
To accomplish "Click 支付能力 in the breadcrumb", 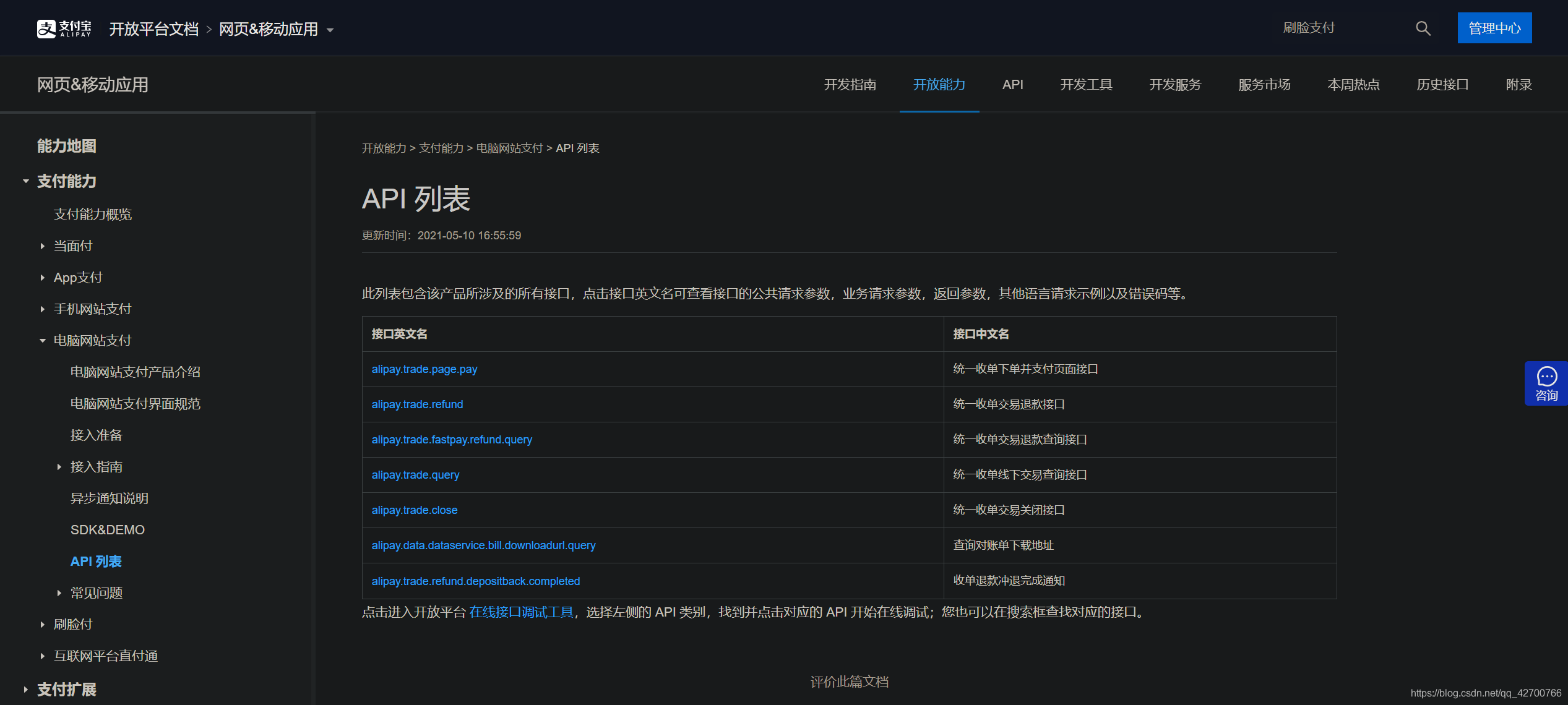I will (441, 148).
